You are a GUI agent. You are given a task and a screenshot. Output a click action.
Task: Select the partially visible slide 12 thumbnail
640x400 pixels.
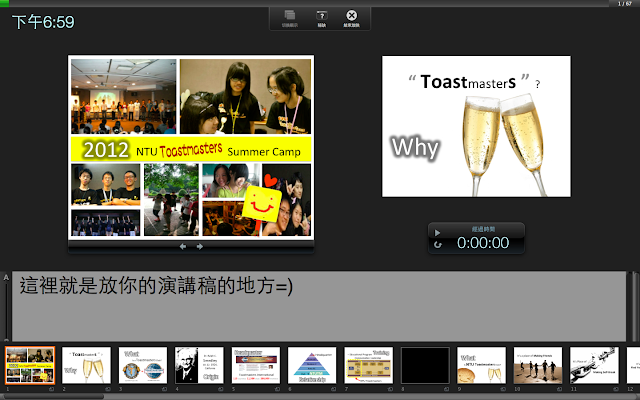coord(633,365)
